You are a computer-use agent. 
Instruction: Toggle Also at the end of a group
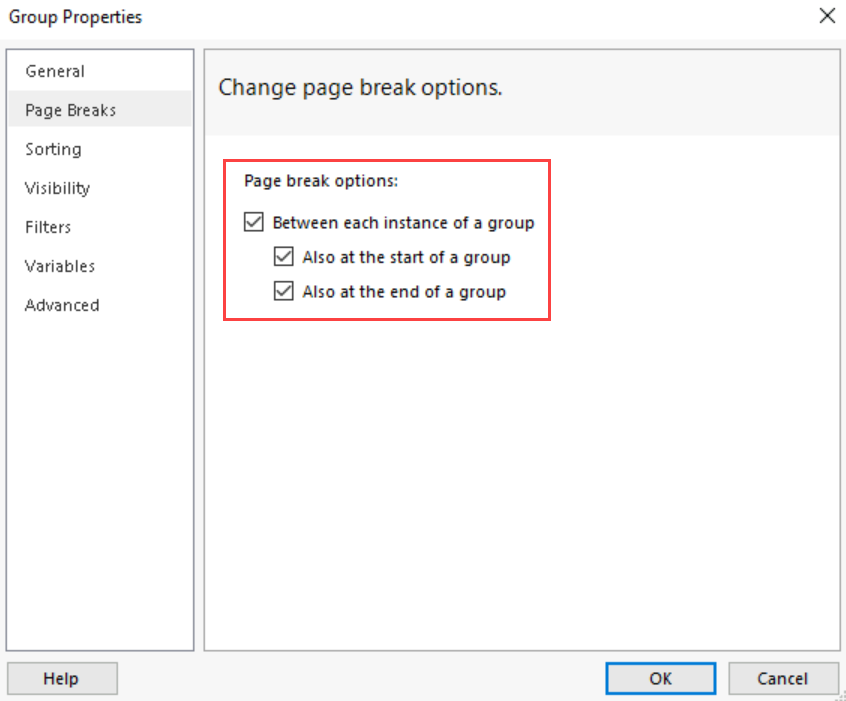click(284, 291)
